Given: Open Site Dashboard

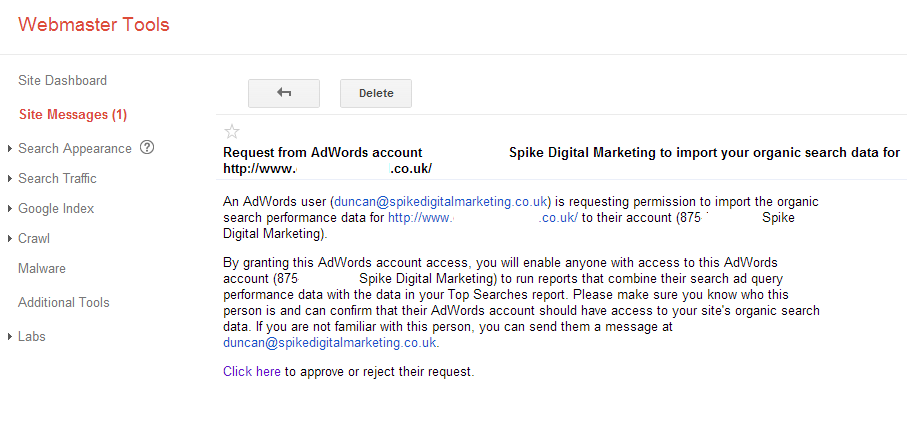Looking at the screenshot, I should point(62,80).
